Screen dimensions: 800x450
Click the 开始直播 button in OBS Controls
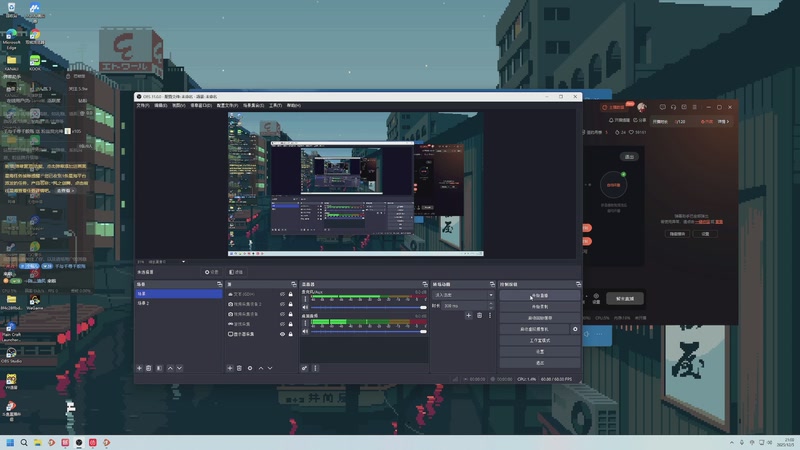[540, 295]
